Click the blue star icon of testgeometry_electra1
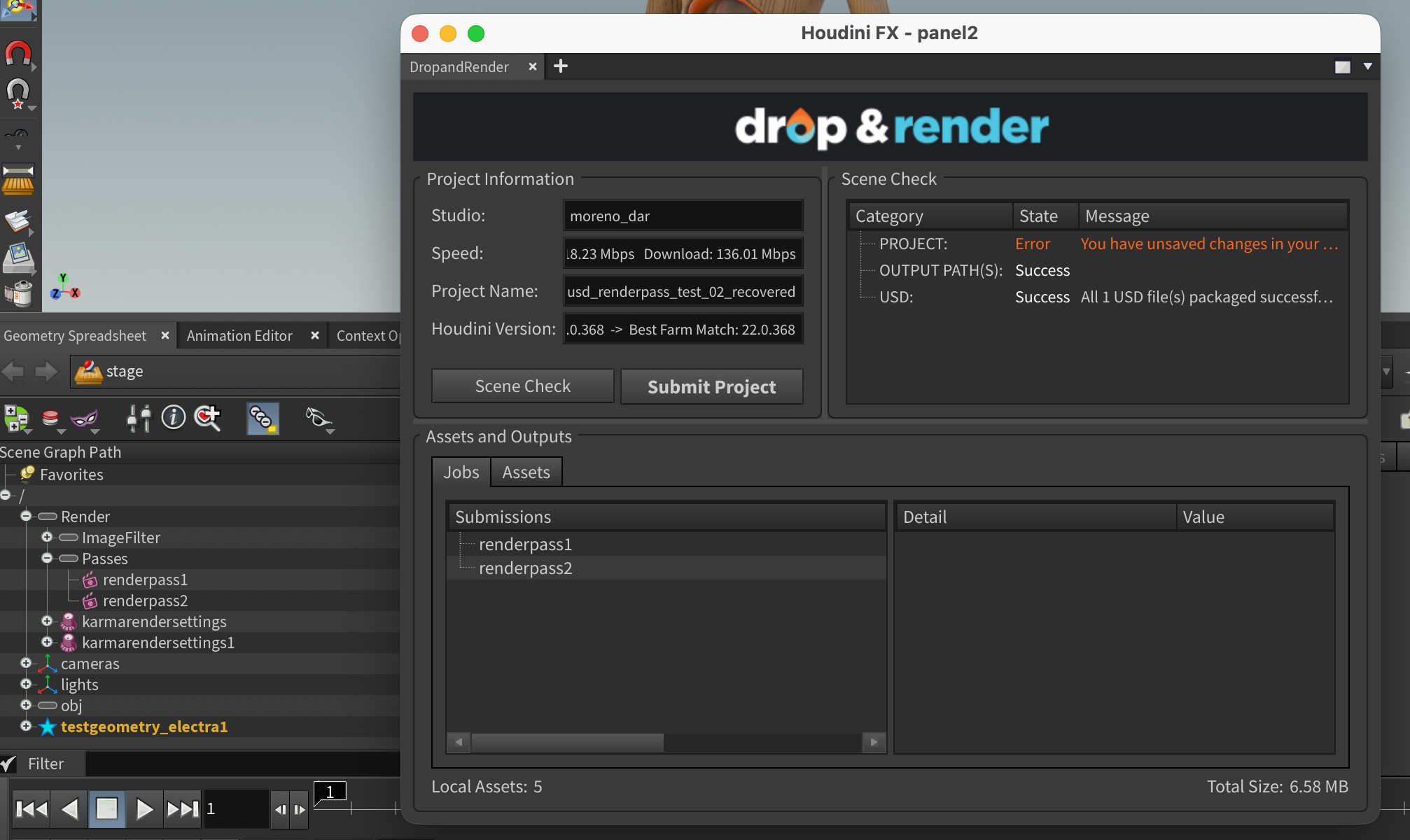Screen dimensions: 1410x840 click(47, 727)
